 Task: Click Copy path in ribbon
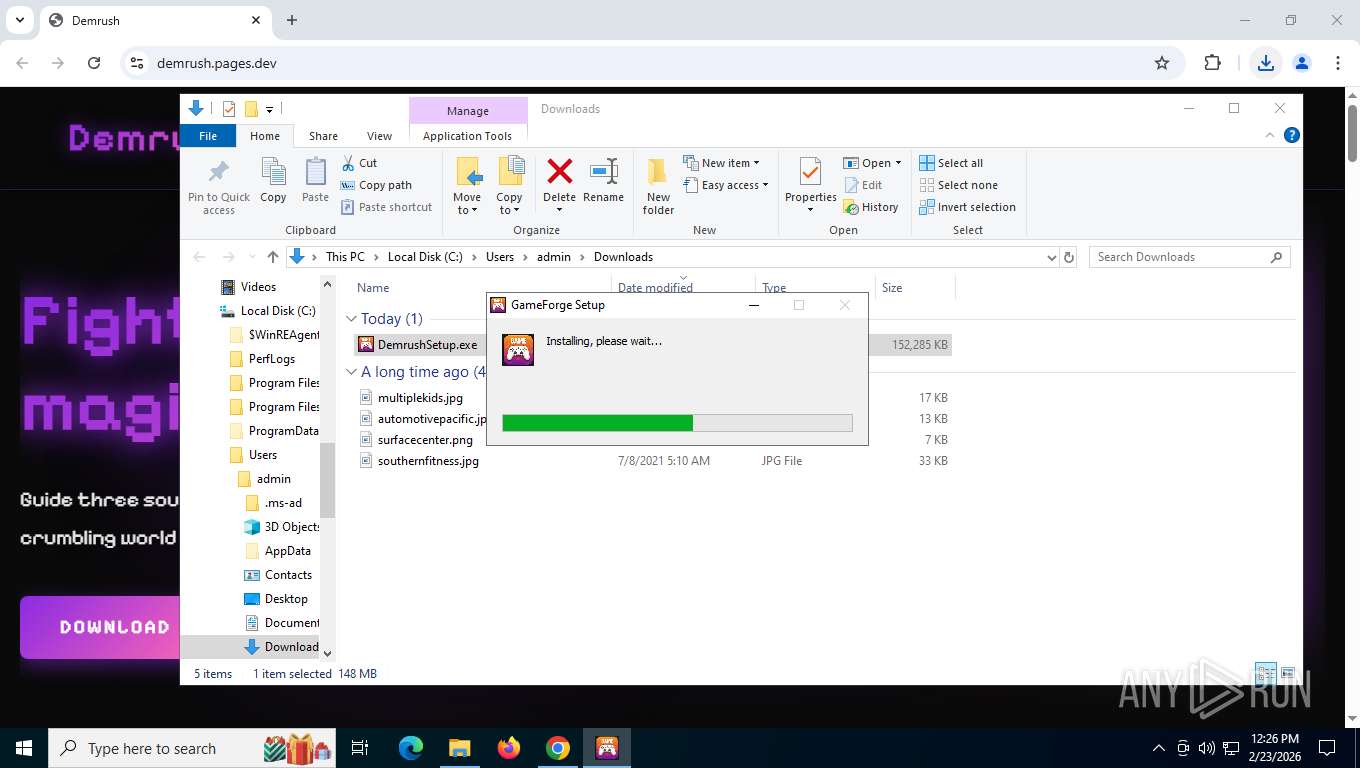[376, 185]
